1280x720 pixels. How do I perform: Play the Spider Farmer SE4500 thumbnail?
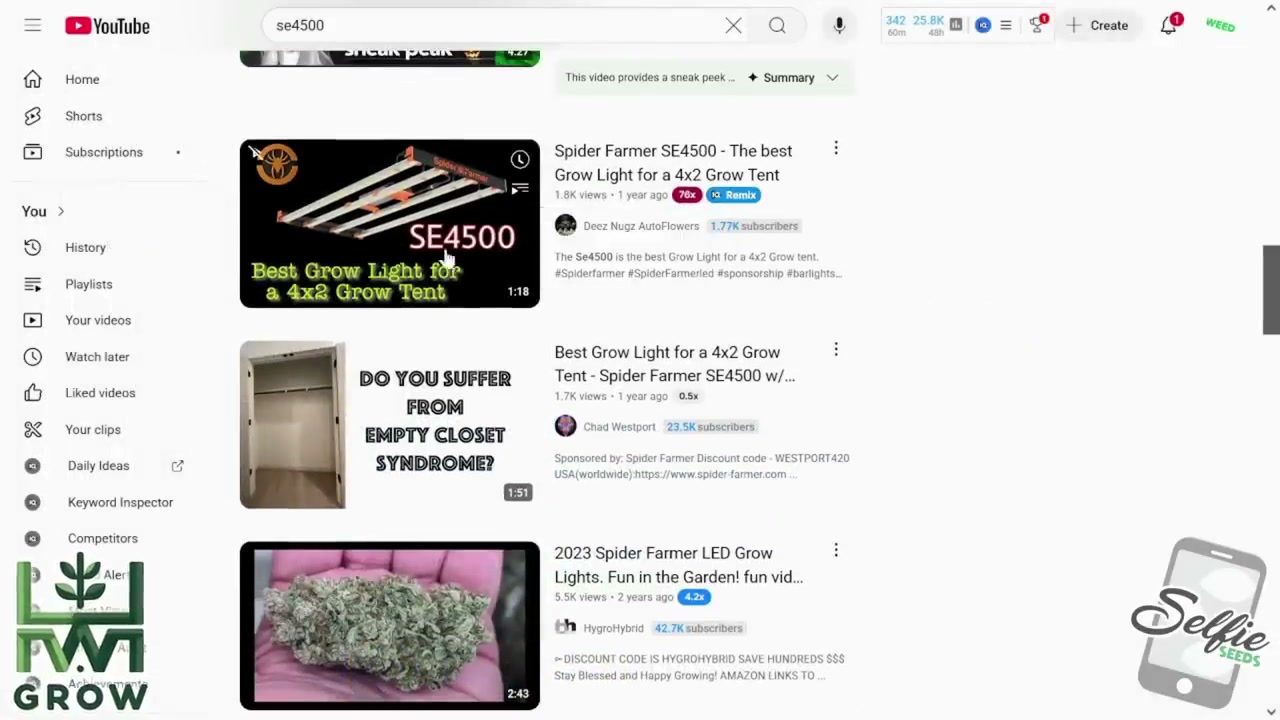click(390, 223)
